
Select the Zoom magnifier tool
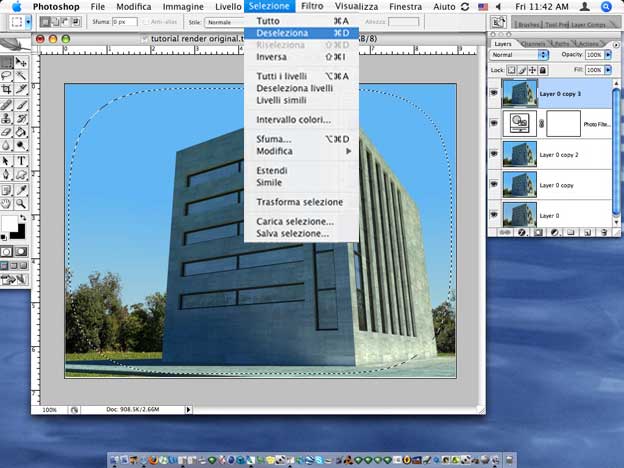tap(22, 202)
